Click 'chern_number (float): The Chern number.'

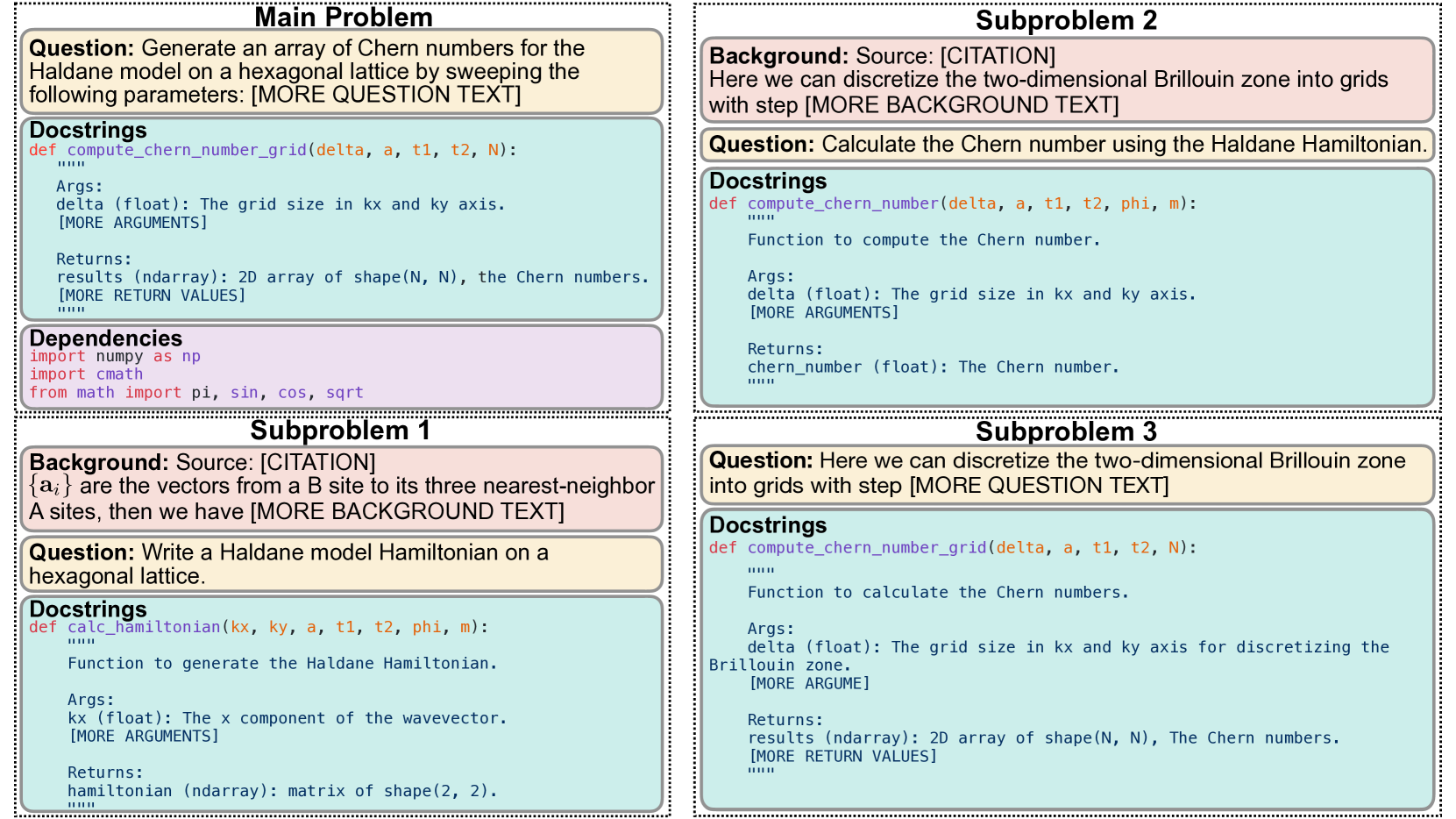point(934,367)
